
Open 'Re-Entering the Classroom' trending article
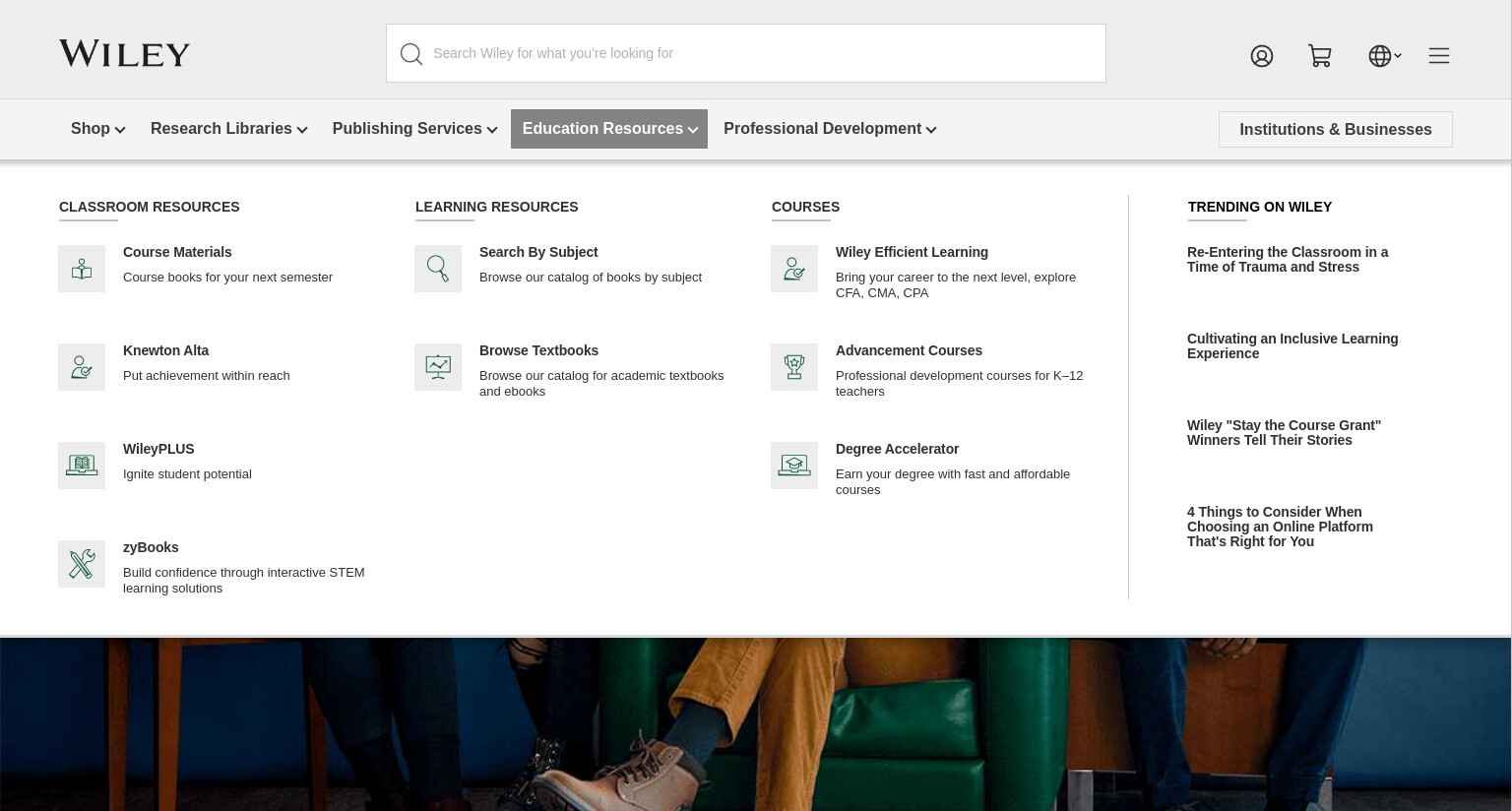point(1288,260)
